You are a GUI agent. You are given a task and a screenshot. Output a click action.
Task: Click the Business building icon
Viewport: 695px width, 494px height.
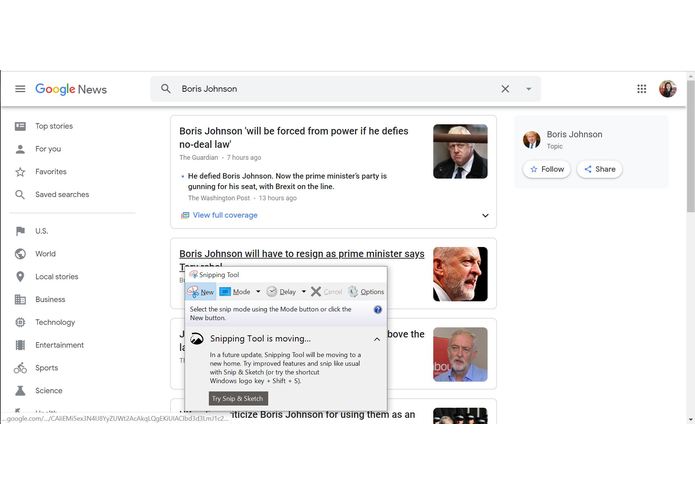20,299
